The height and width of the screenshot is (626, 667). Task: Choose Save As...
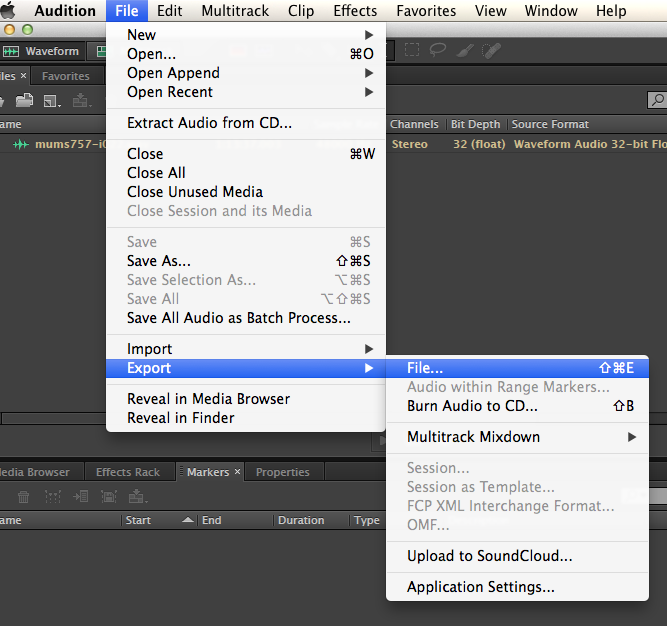[x=246, y=261]
